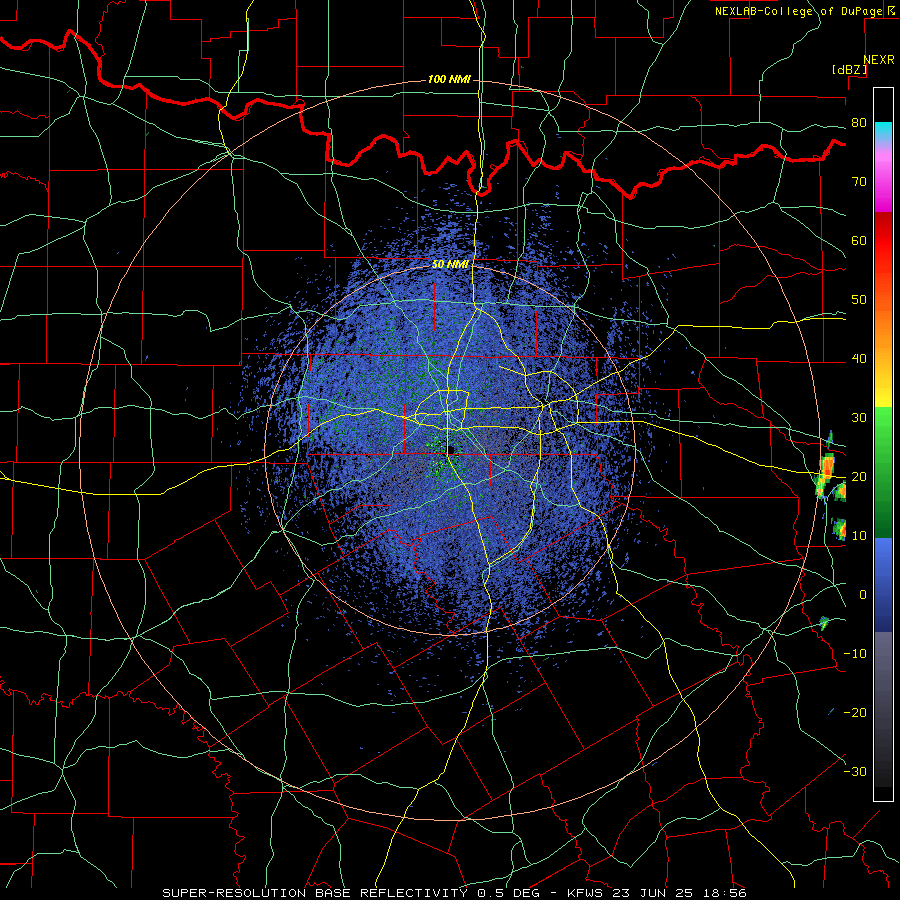Screen dimensions: 900x900
Task: Click the 50 value on the dBZ scale
Action: [x=859, y=300]
